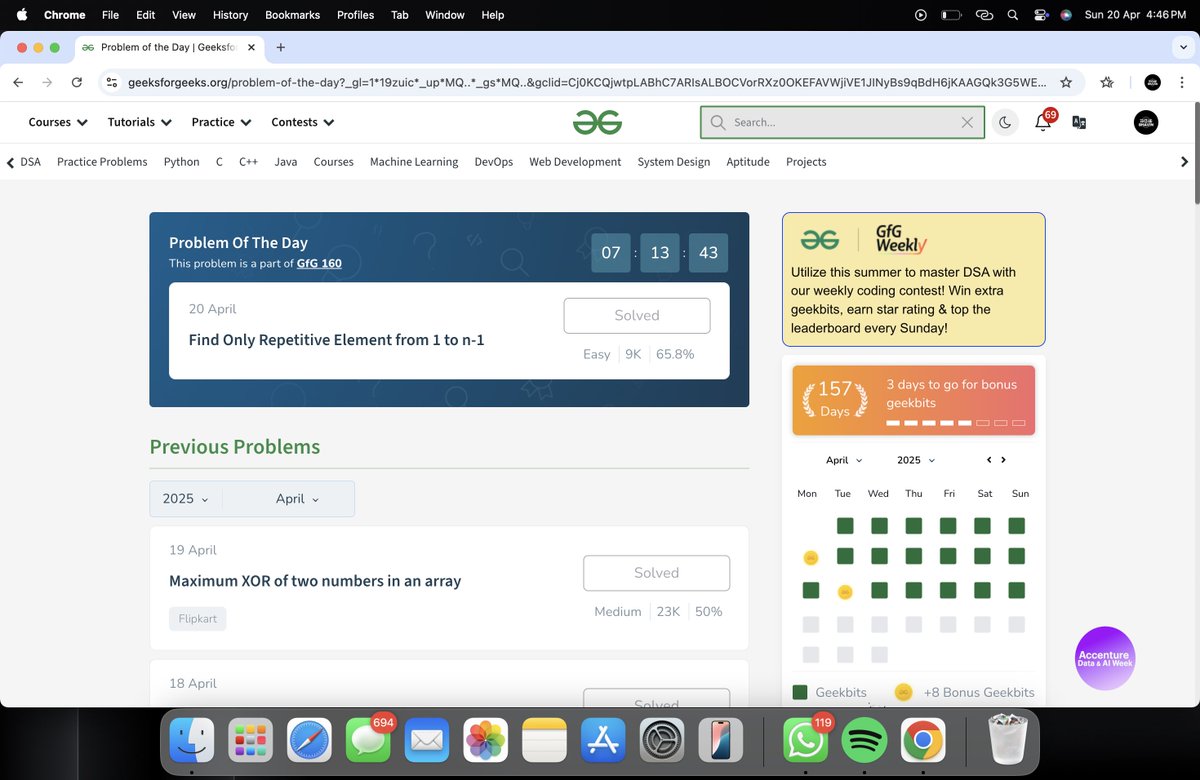
Task: Open the Bookmarks menu in menu bar
Action: [x=292, y=15]
